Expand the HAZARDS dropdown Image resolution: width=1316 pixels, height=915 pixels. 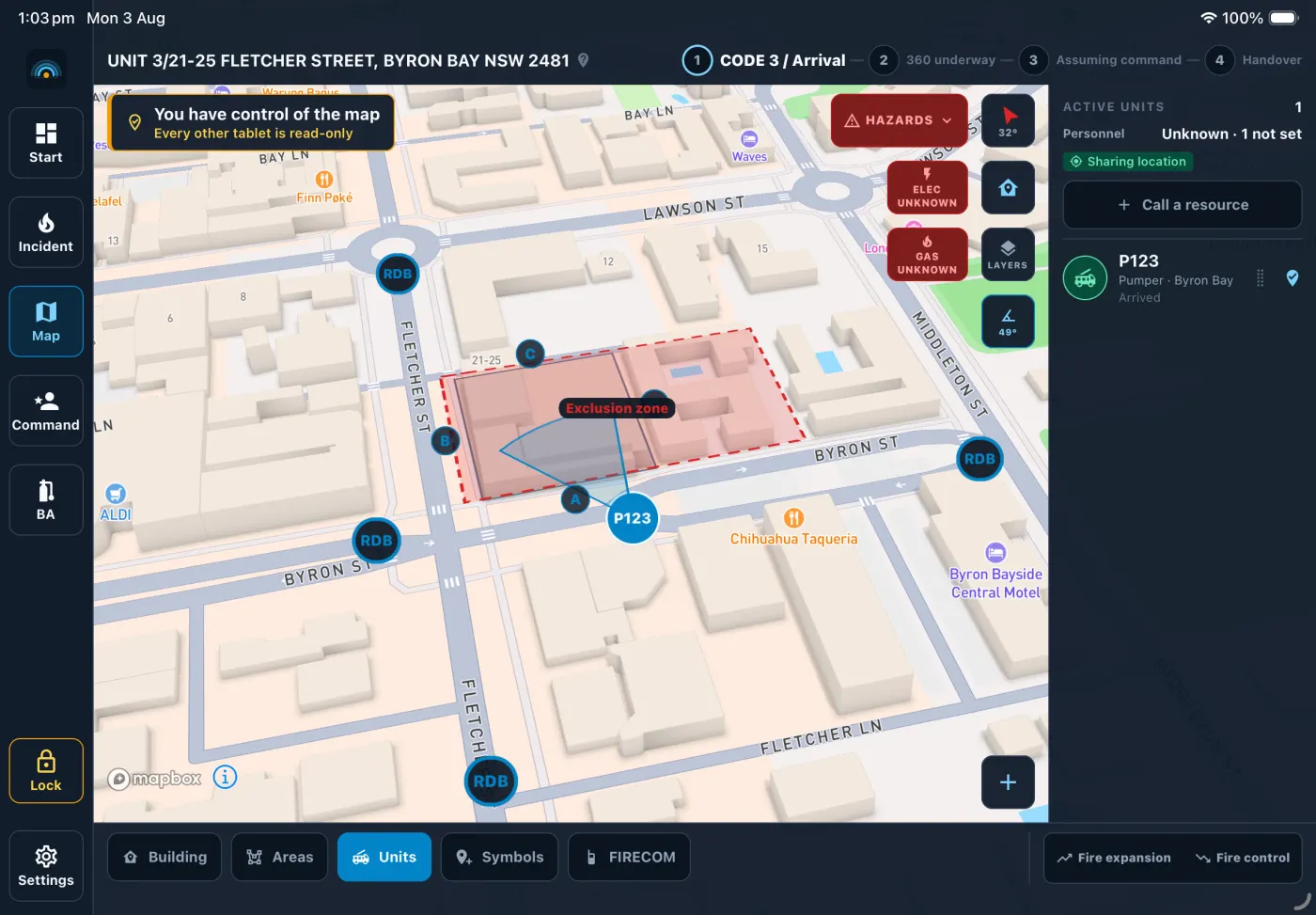pyautogui.click(x=900, y=120)
